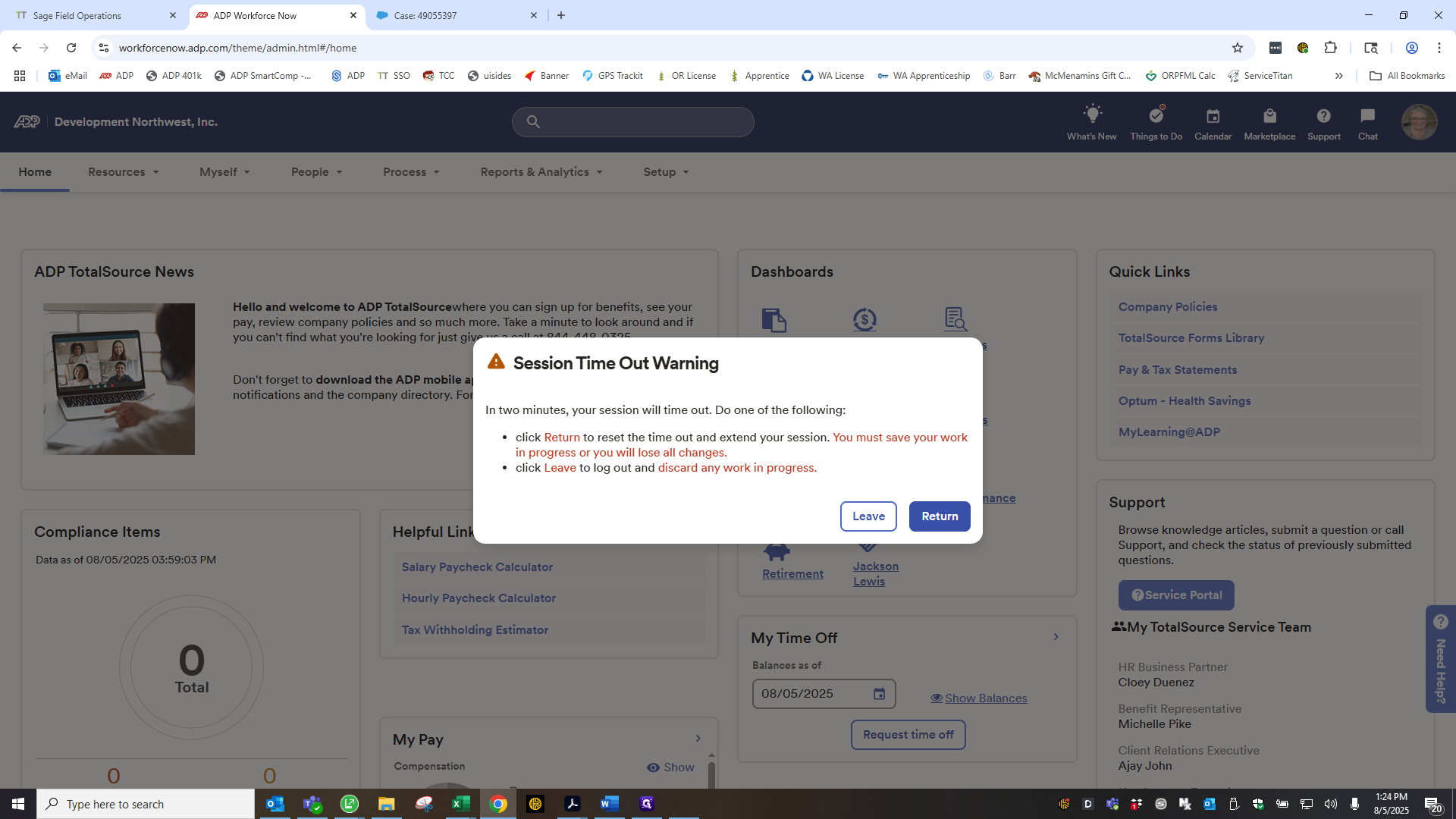Click the document search dashboard icon

[955, 319]
